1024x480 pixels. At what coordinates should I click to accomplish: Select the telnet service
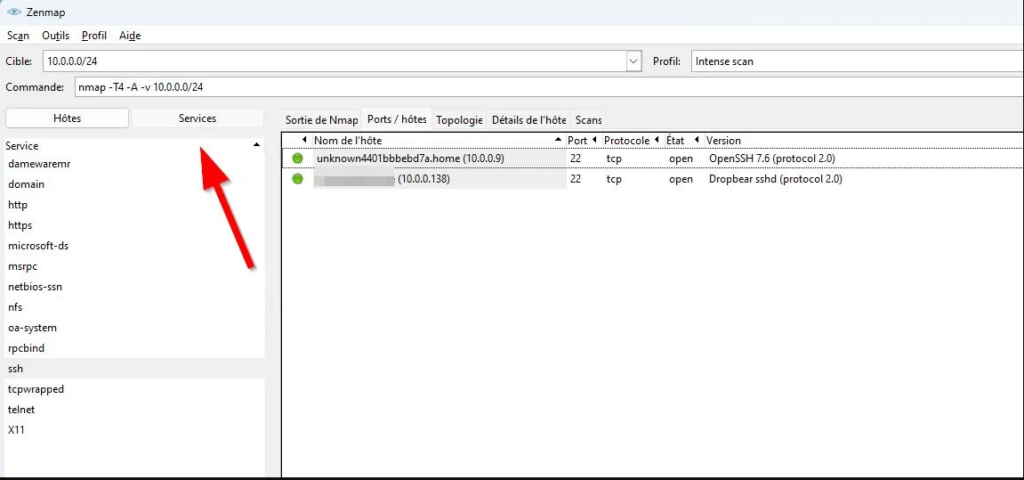pos(135,409)
